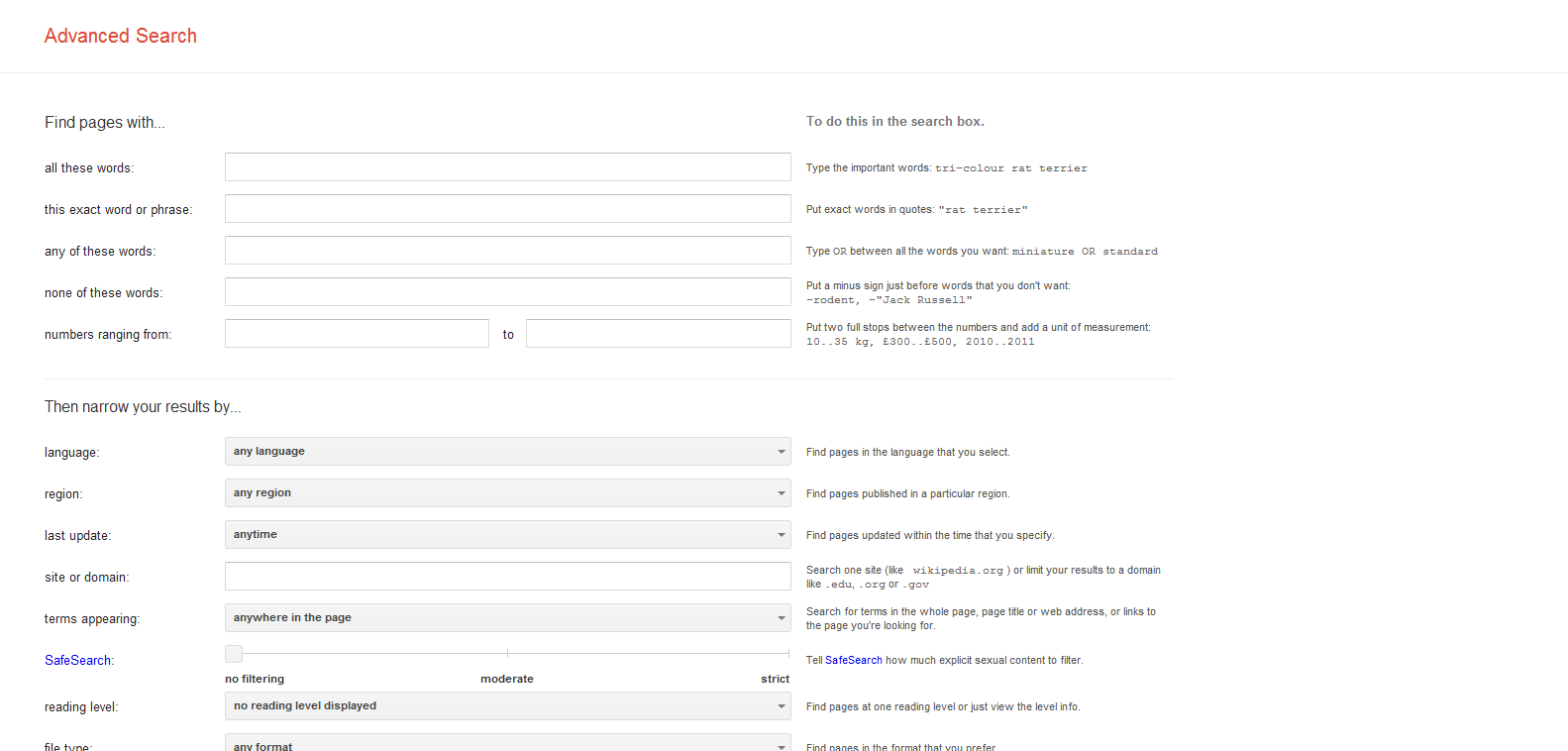
Task: Set SafeSearch slider to moderate tick
Action: tap(507, 654)
